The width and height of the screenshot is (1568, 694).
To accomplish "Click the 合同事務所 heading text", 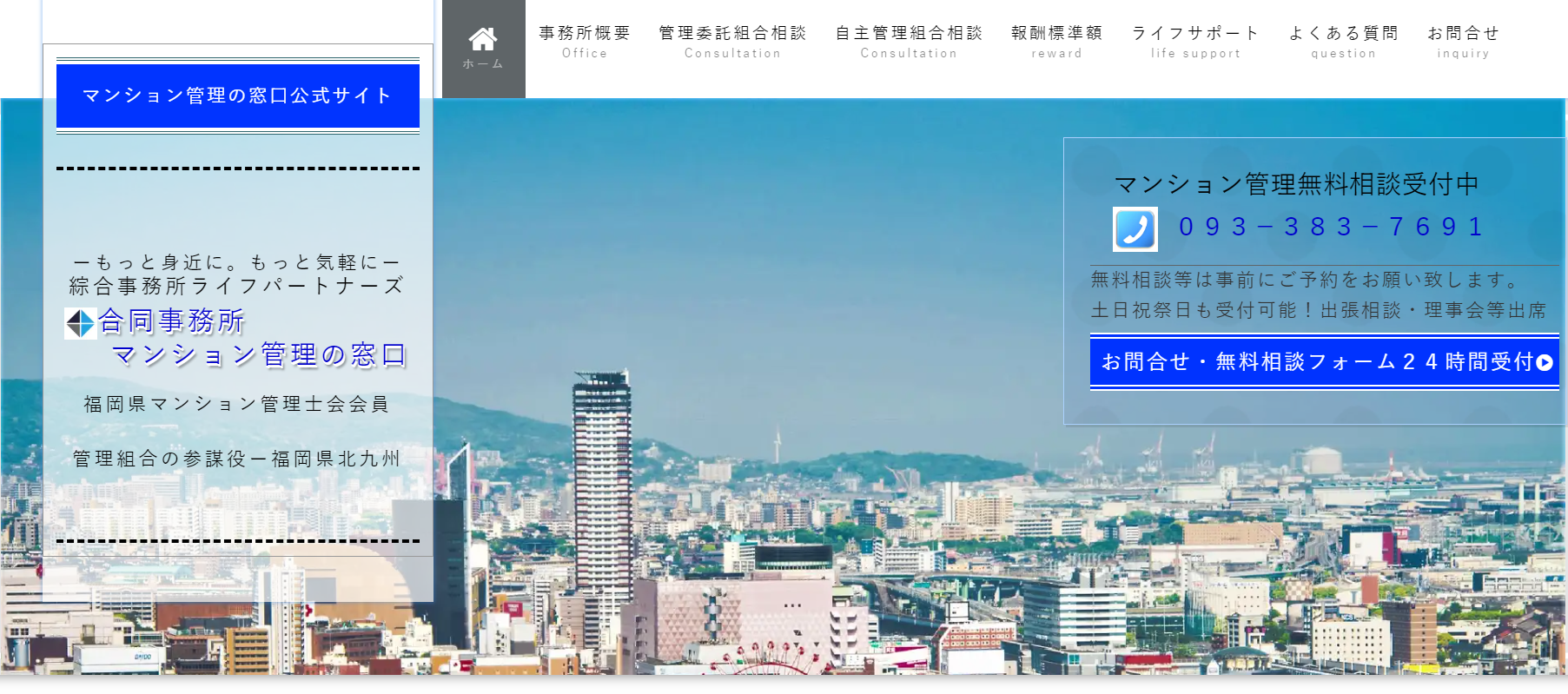I will tap(171, 321).
